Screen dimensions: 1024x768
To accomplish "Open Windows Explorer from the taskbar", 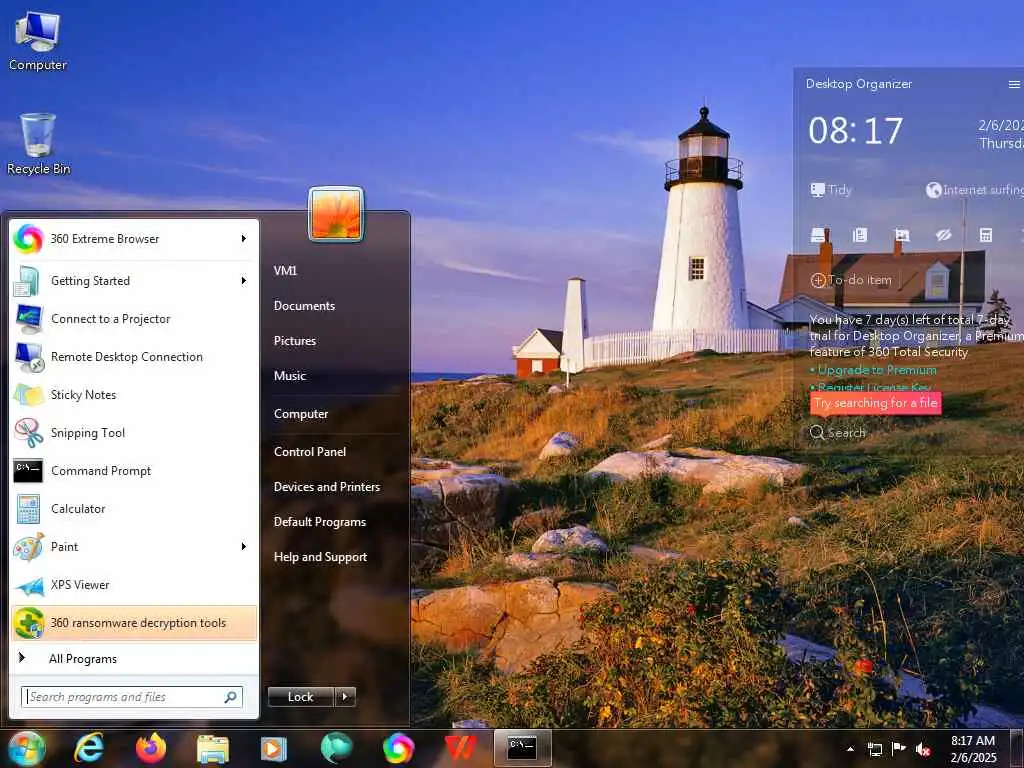I will click(213, 749).
